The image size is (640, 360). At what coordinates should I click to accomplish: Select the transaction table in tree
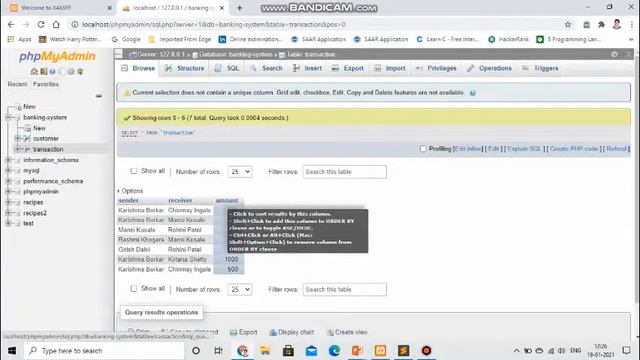(x=48, y=149)
